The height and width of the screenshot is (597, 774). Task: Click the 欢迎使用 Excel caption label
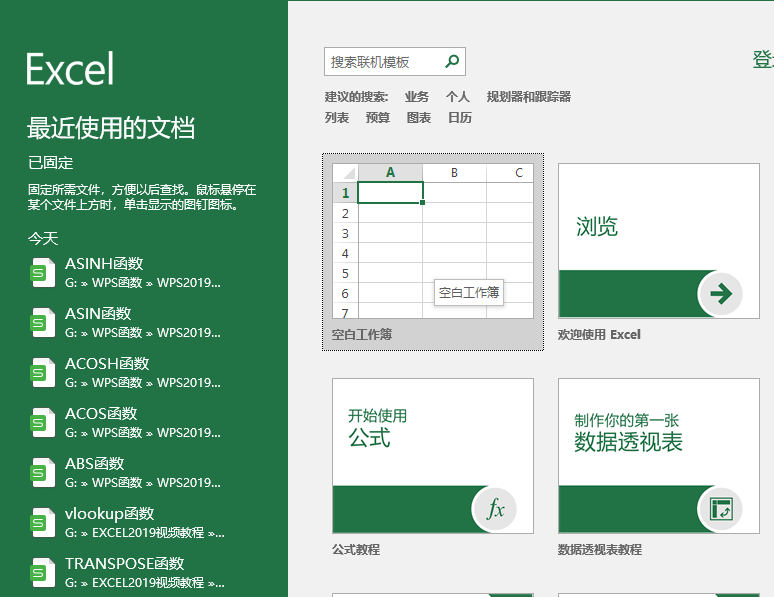point(599,335)
